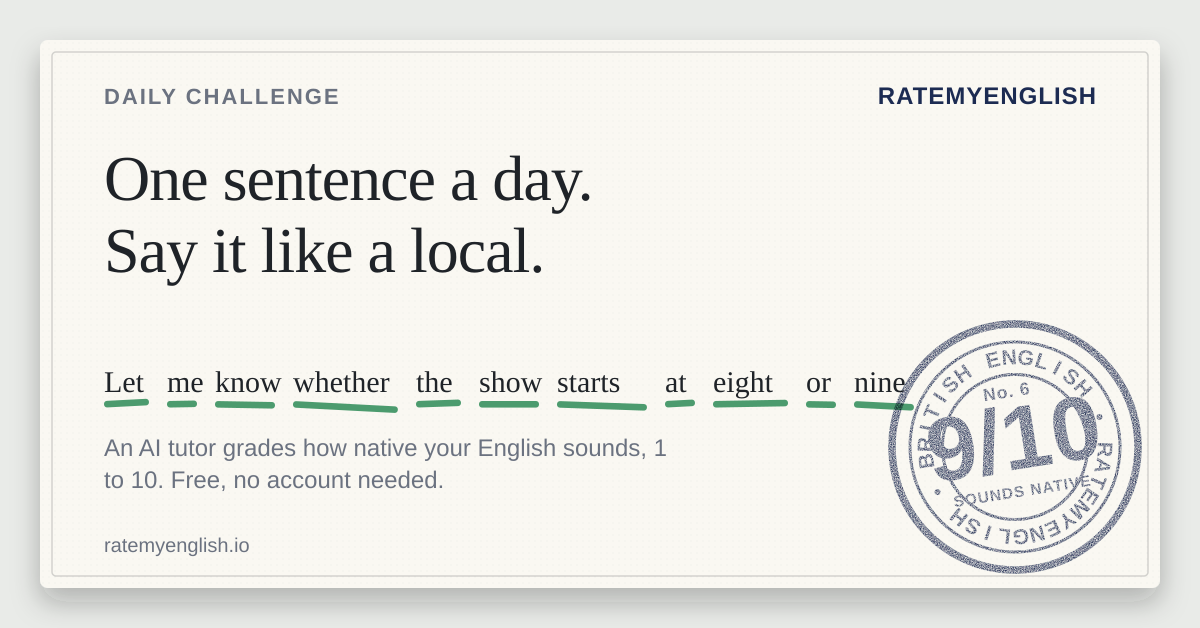The height and width of the screenshot is (628, 1200).
Task: Click the RATEMYENGLISH brand logo
Action: click(x=987, y=96)
